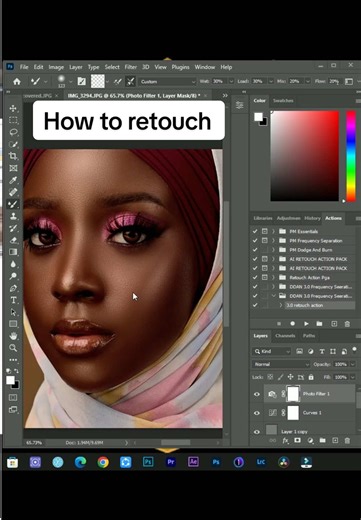The width and height of the screenshot is (361, 520).
Task: Toggle Clean brush after each stroke
Action: (131, 81)
